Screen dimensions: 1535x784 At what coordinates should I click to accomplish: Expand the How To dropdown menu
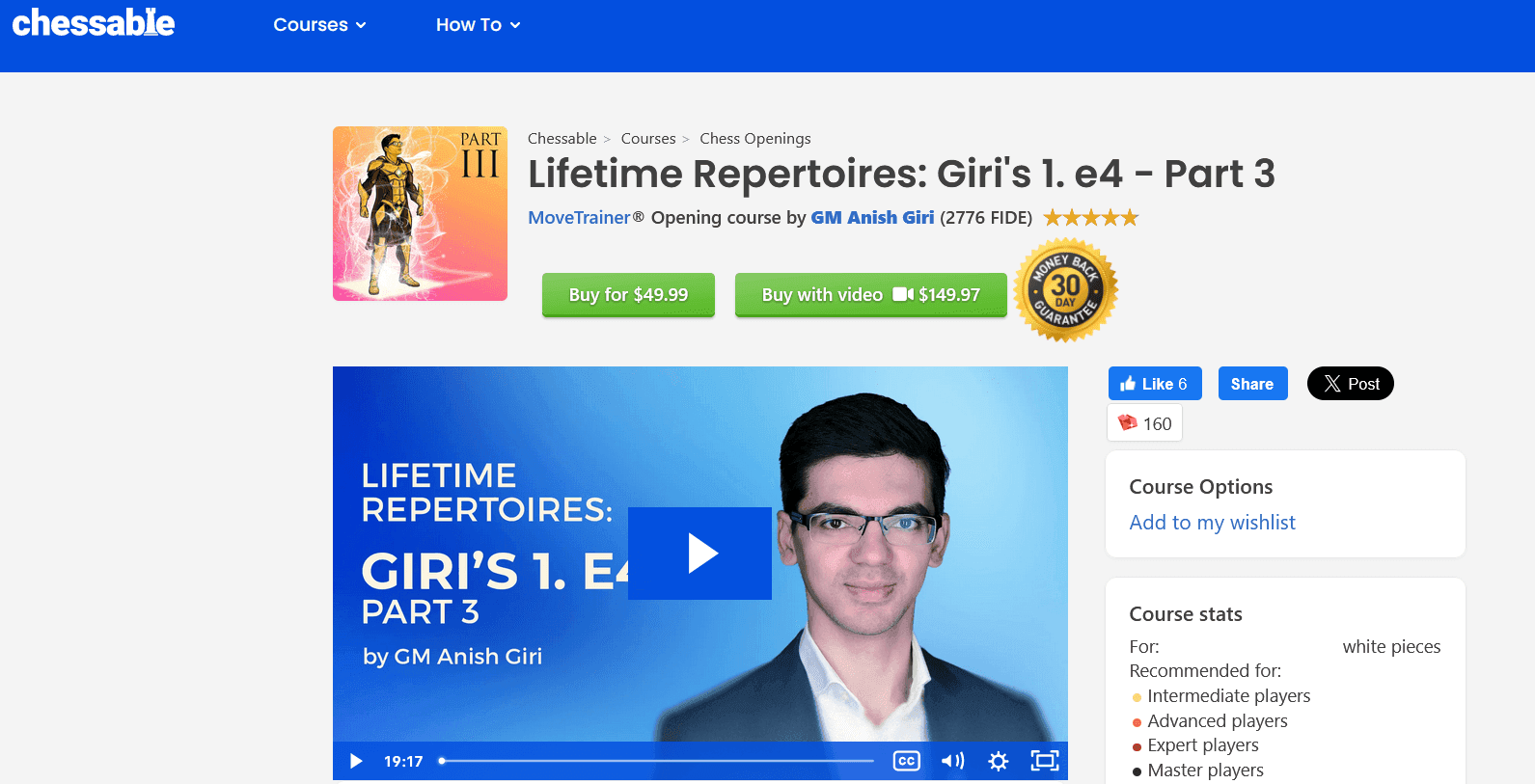click(x=478, y=25)
